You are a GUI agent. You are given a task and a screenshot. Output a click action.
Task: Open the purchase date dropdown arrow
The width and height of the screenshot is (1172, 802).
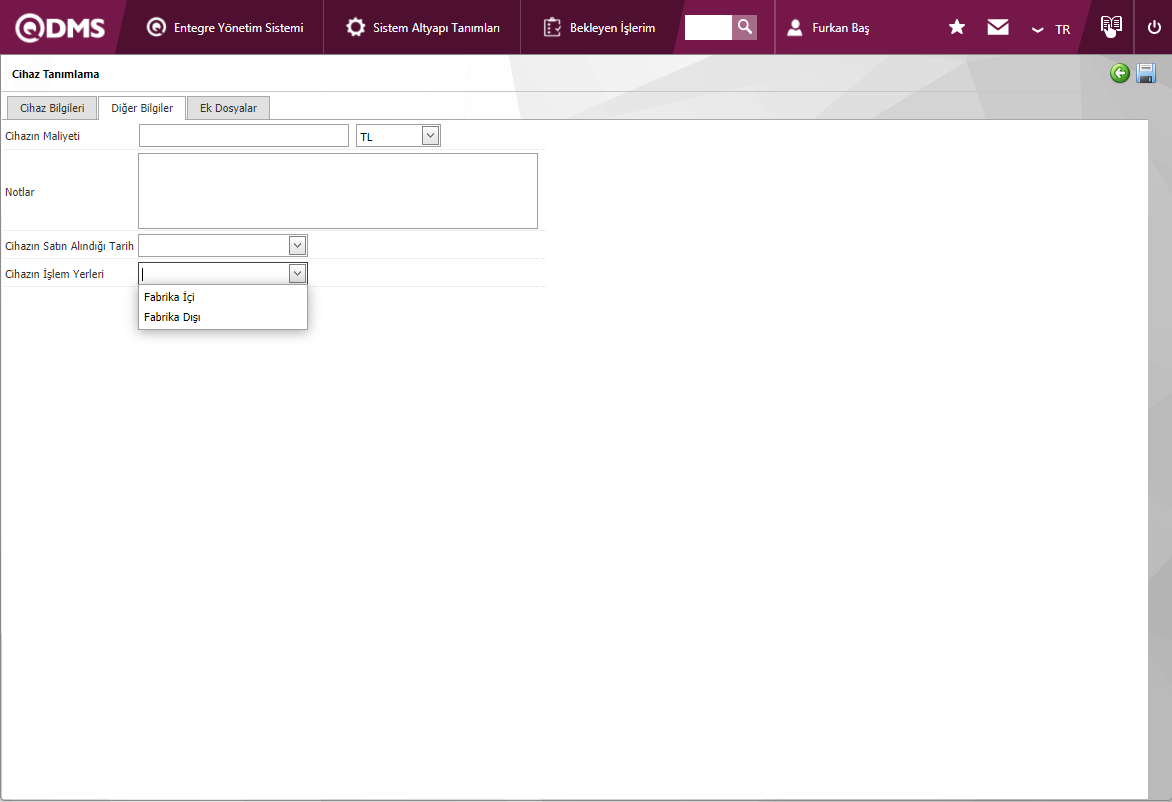297,245
